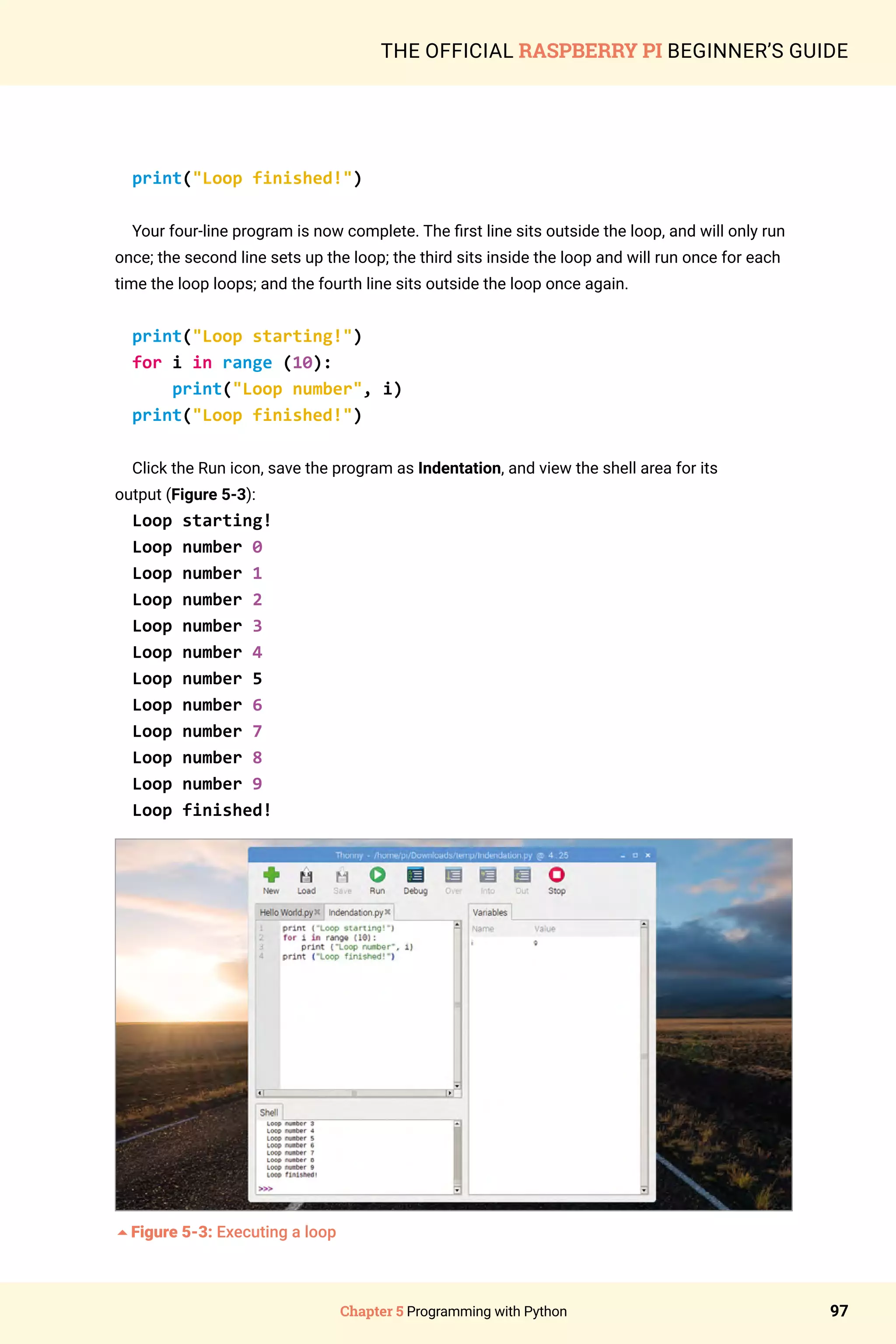
Task: Maximize the Thonny window
Action: (635, 855)
